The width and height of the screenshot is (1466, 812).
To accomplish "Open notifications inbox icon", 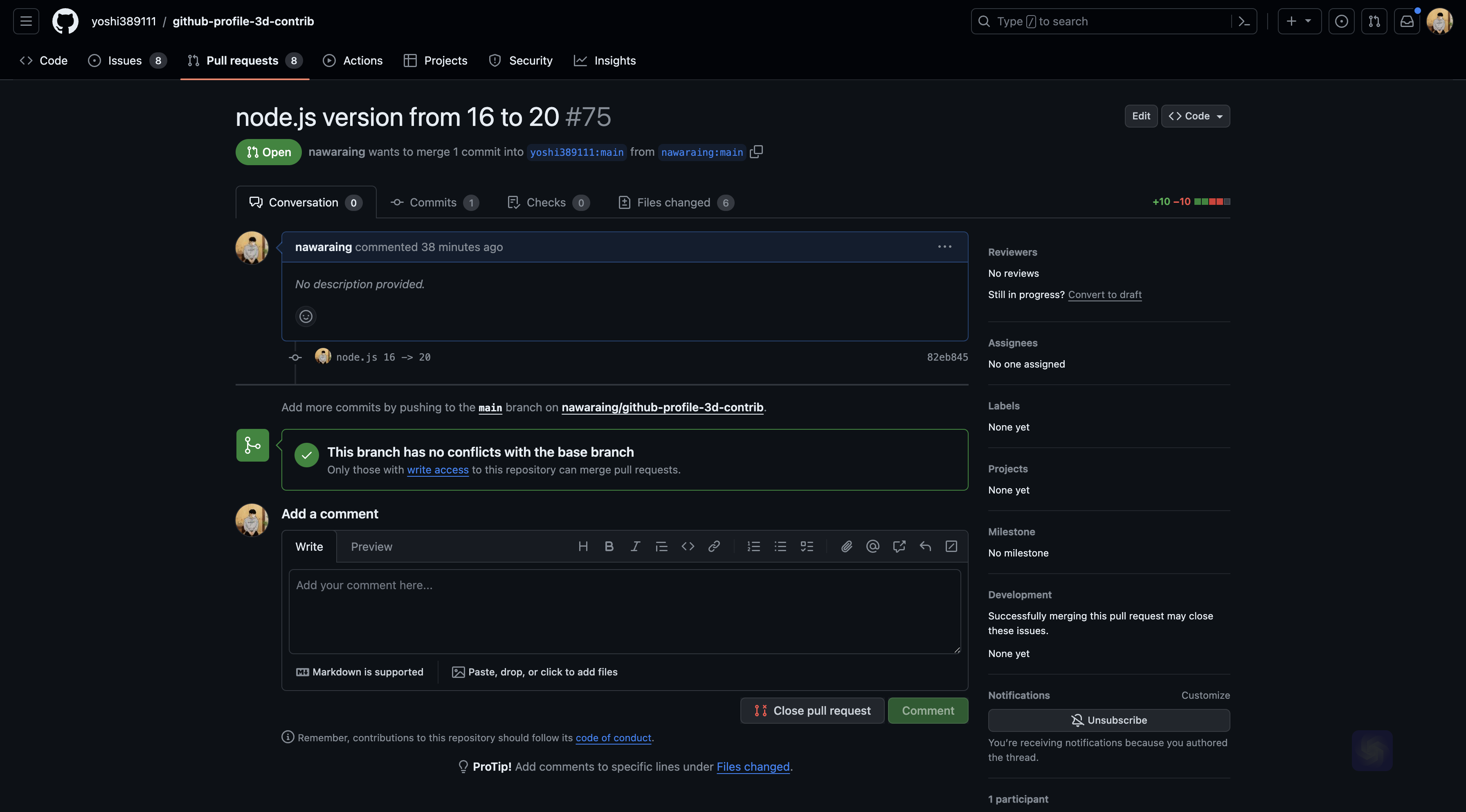I will 1407,21.
